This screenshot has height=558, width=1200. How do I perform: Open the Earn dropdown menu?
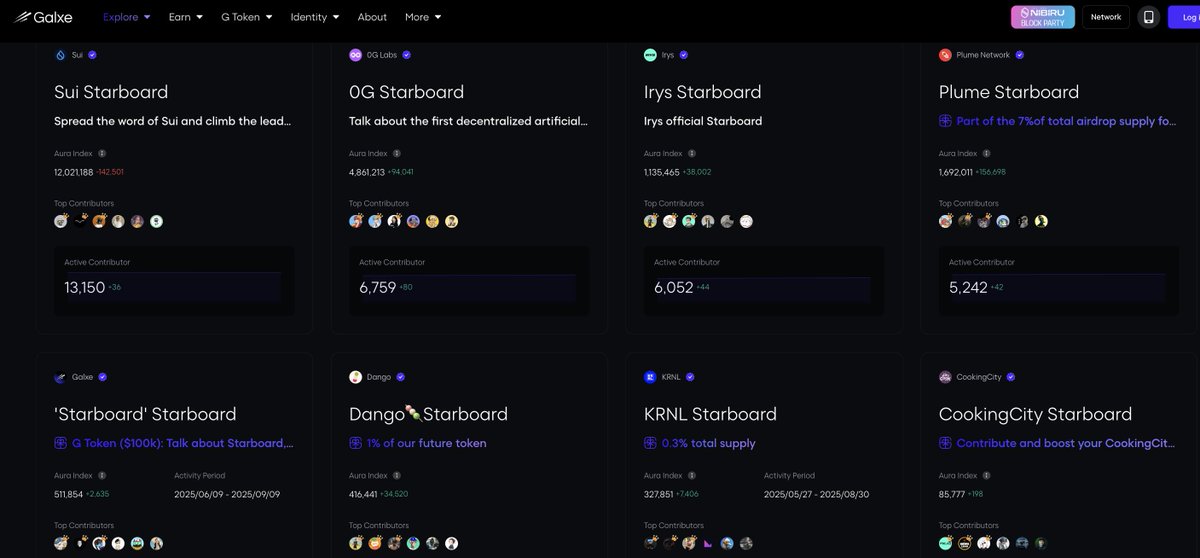click(x=186, y=17)
